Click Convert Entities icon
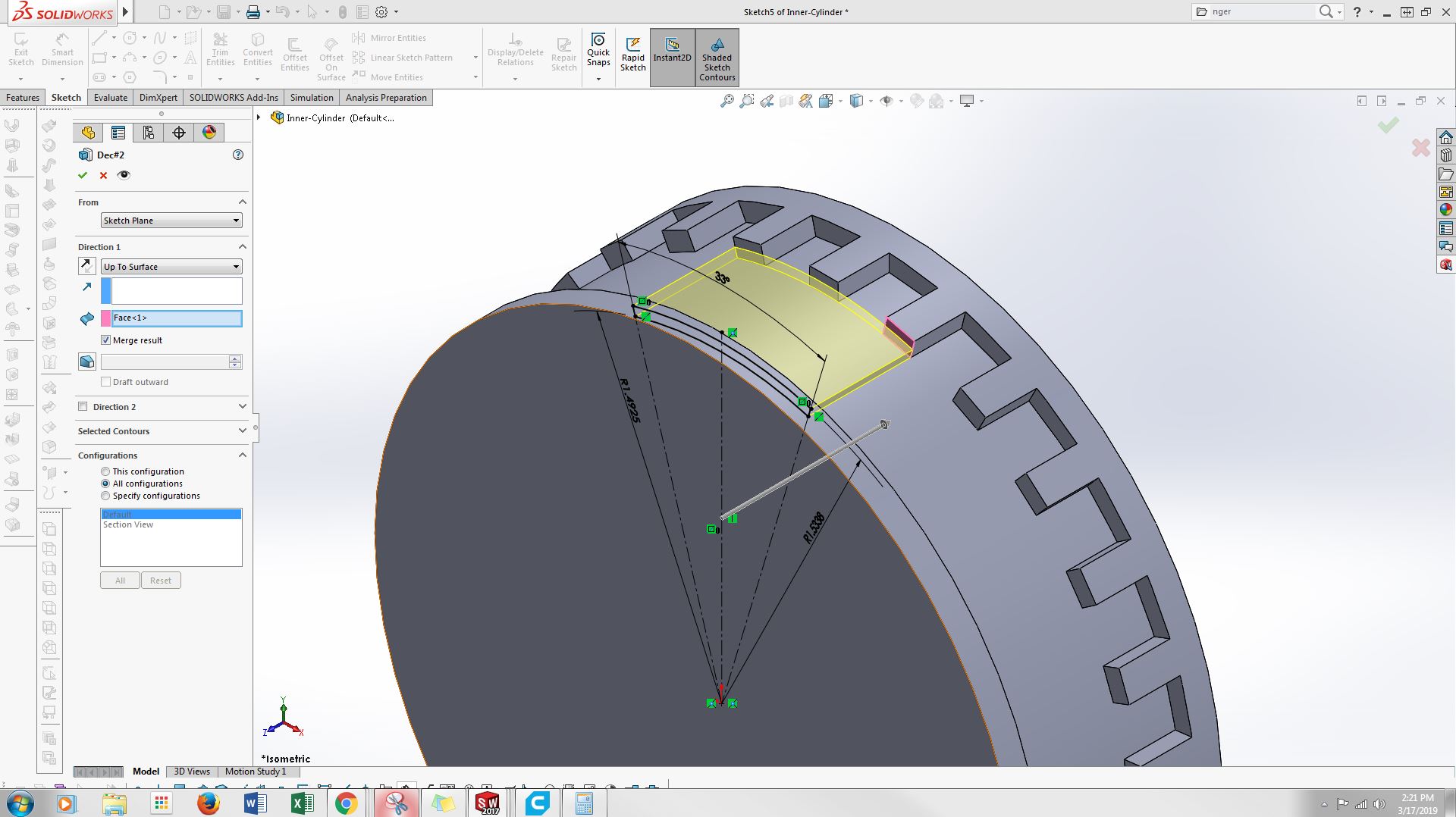 click(258, 49)
